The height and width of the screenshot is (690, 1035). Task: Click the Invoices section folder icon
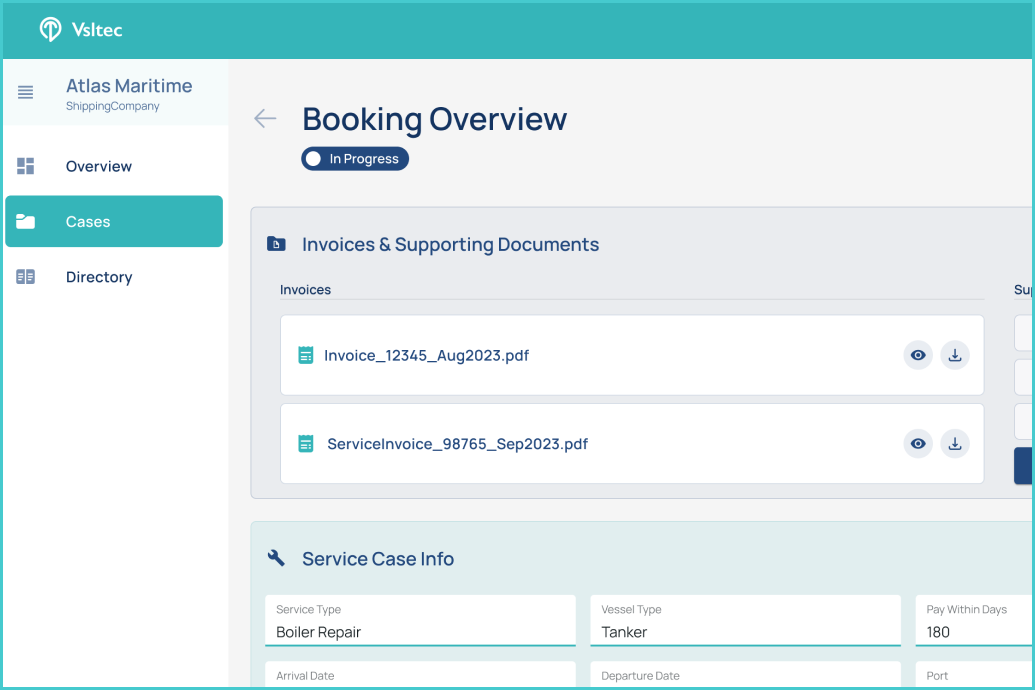(276, 244)
